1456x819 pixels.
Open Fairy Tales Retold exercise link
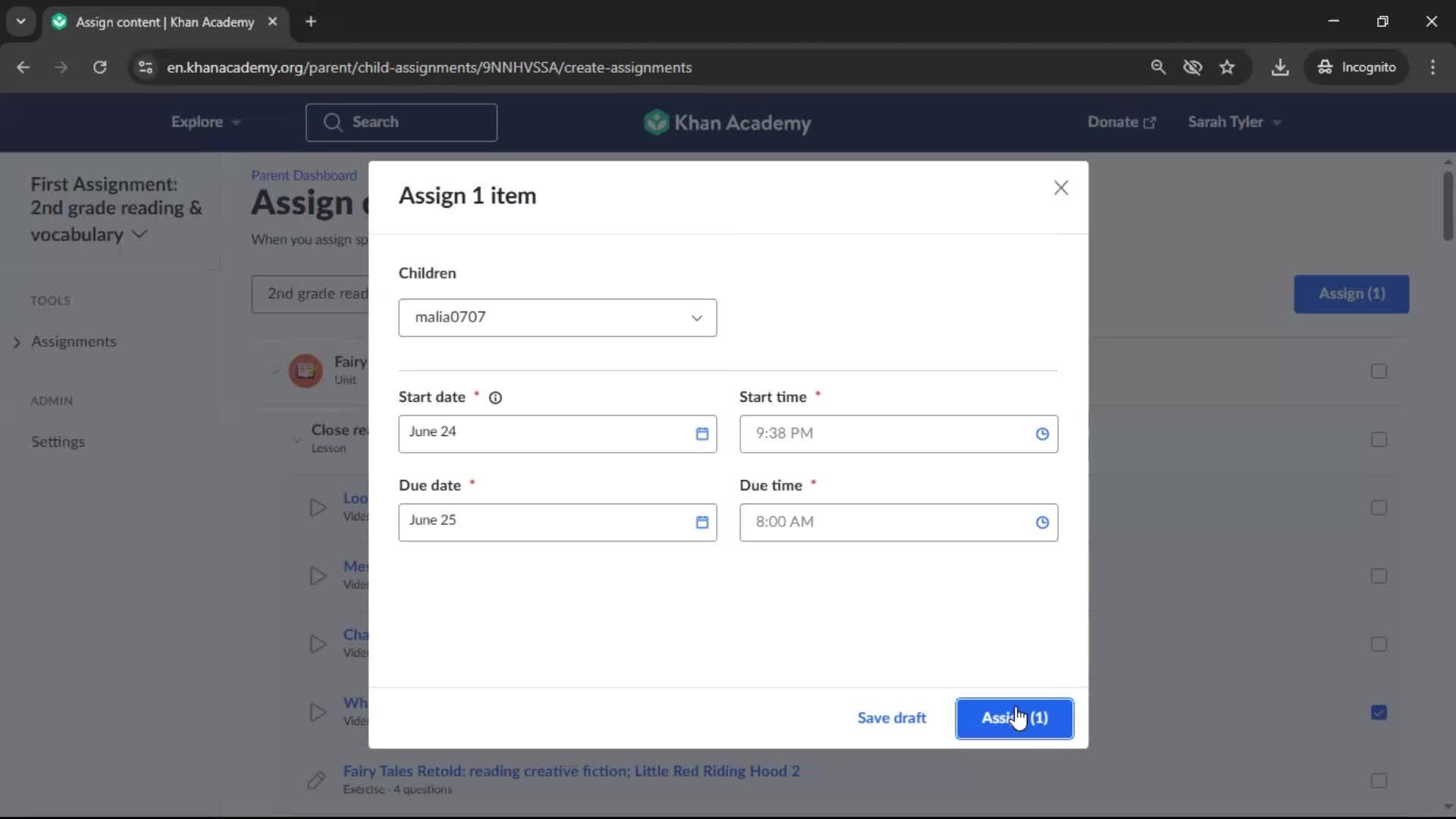[571, 771]
